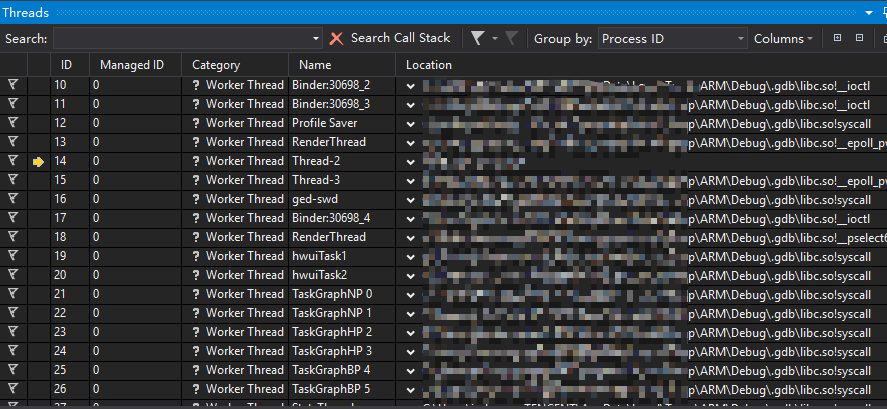Viewport: 887px width, 409px height.
Task: Select the ged-swd thread name
Action: [315, 199]
